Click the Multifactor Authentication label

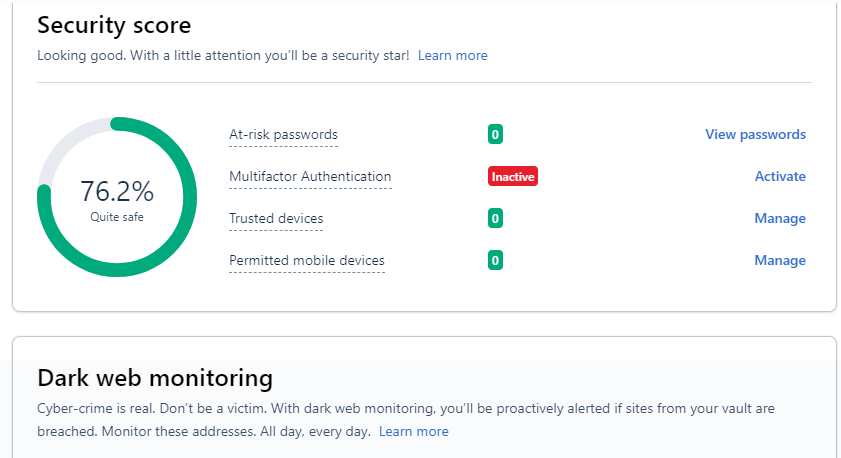pyautogui.click(x=310, y=176)
